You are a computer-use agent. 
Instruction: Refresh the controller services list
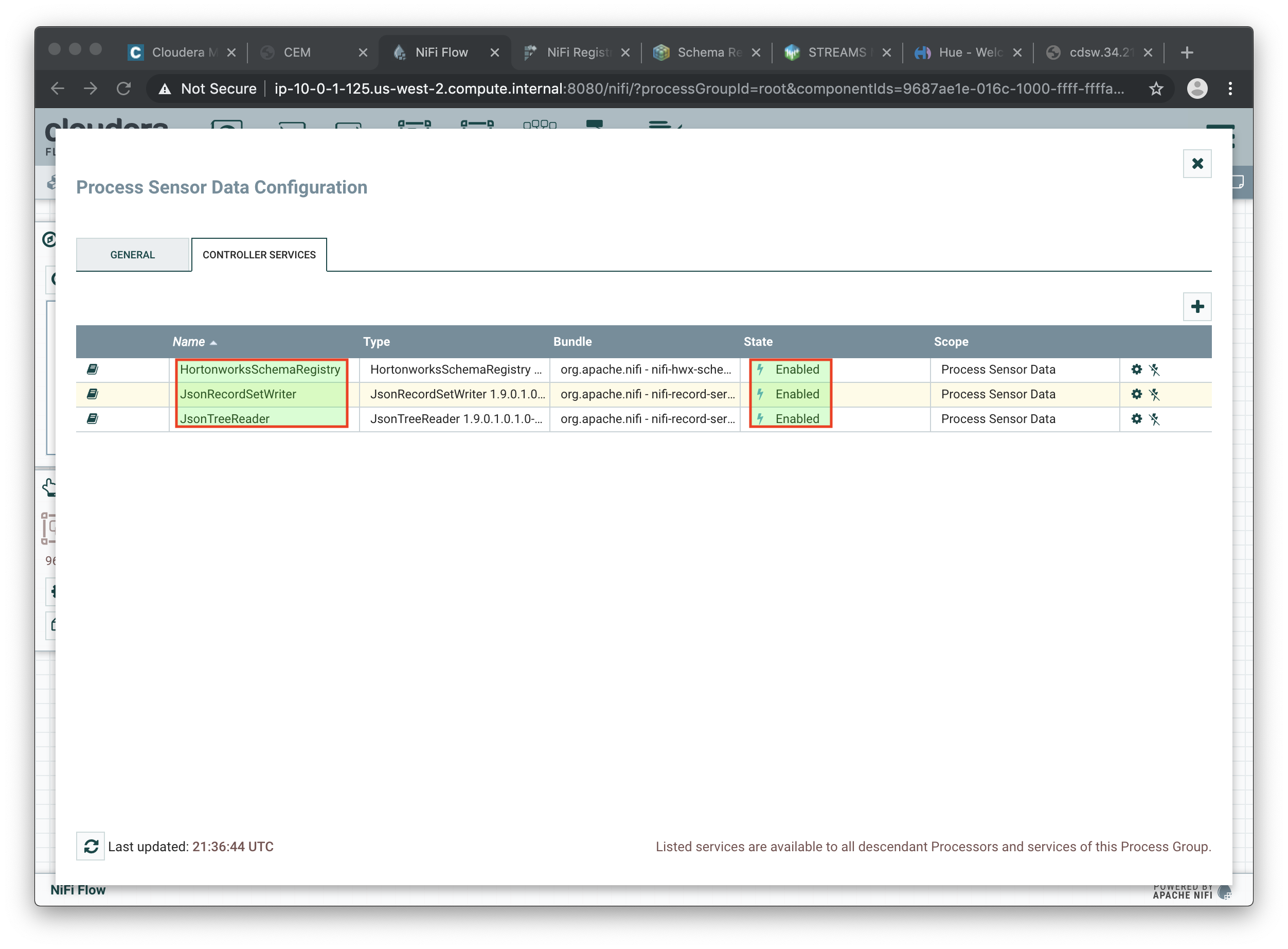[91, 846]
